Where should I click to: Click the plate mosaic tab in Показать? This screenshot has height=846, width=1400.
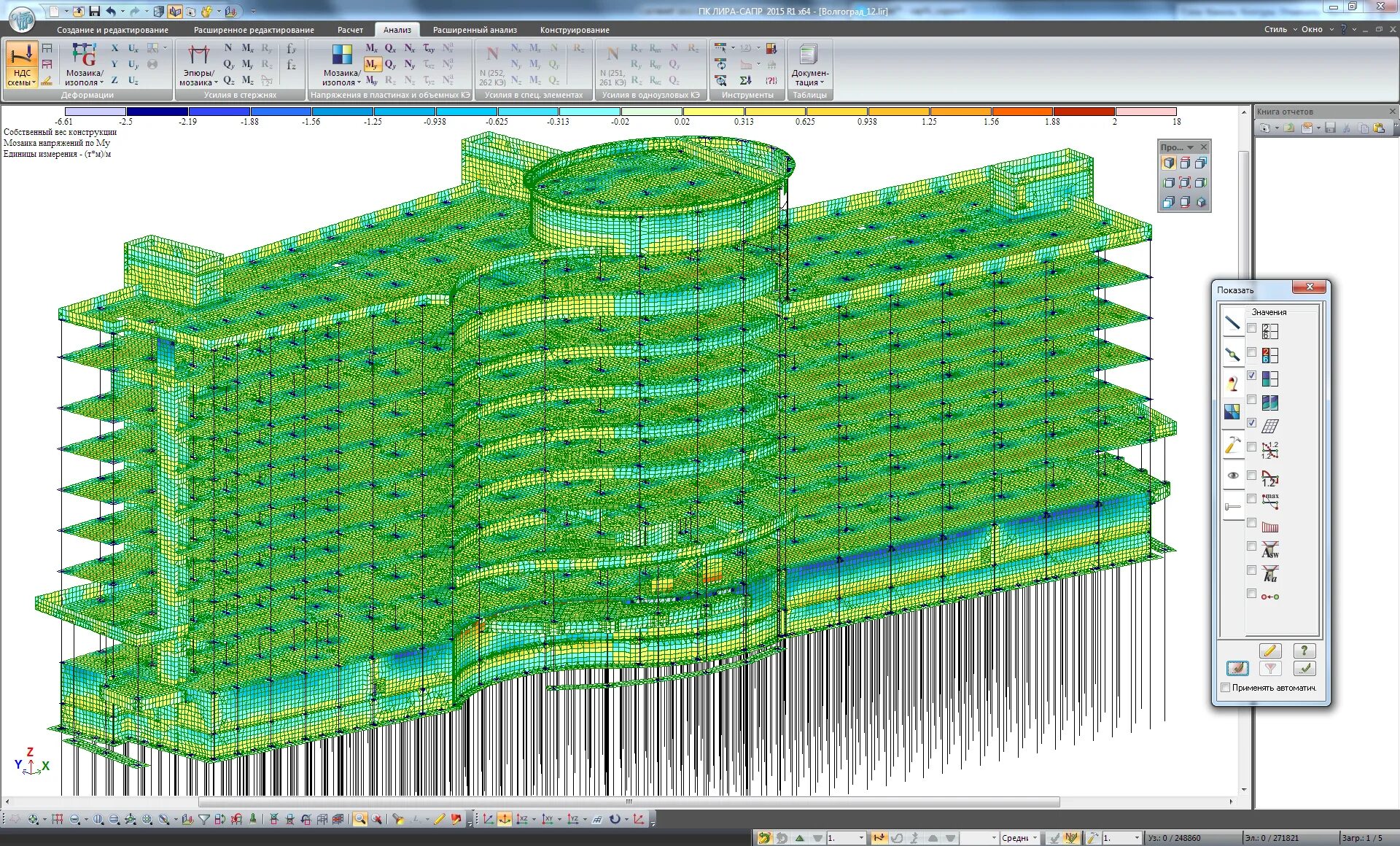point(1232,413)
